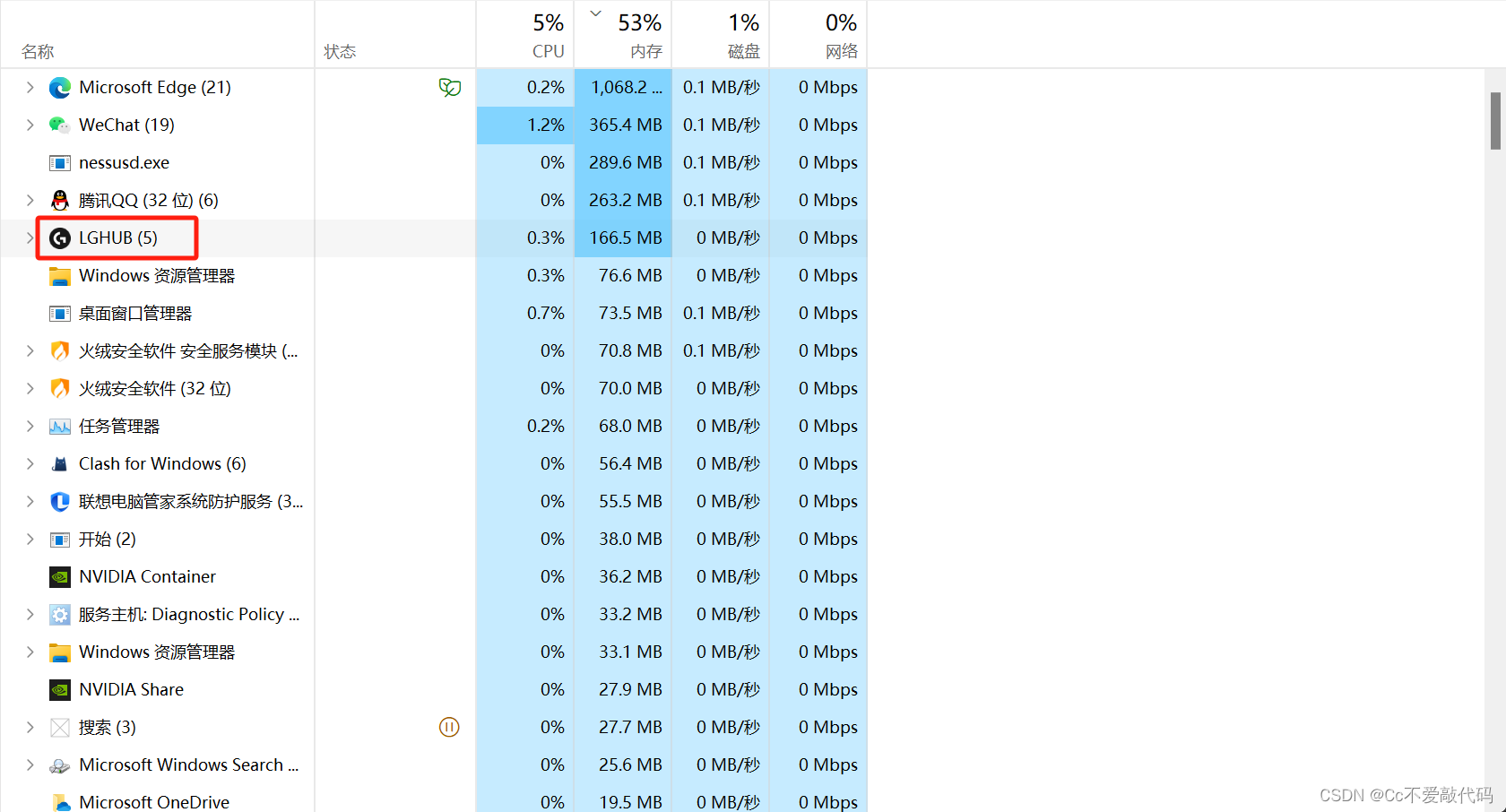The height and width of the screenshot is (812, 1506).
Task: Select the 桌面窗口管理器 73.5 MB memory cell
Action: point(623,314)
